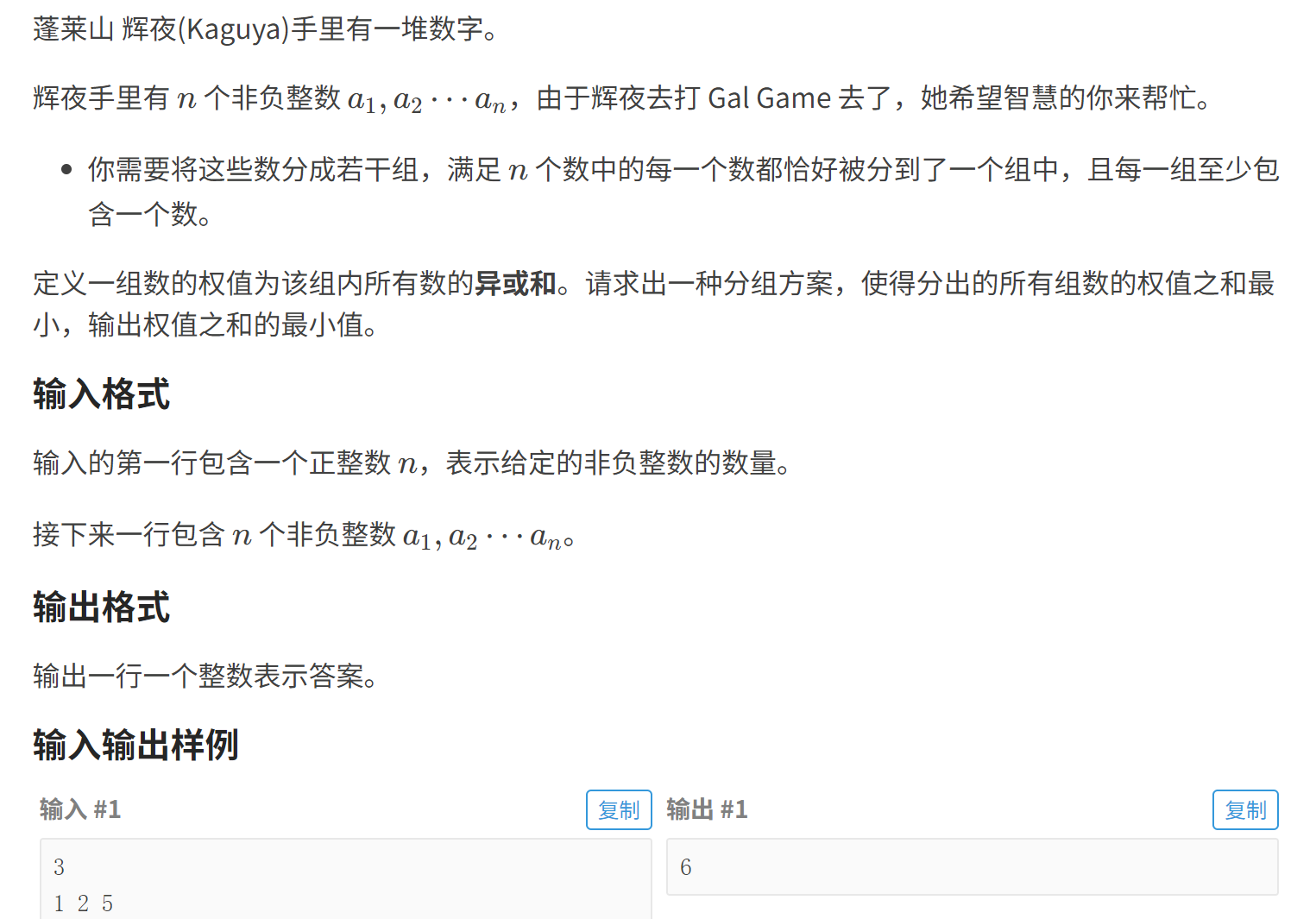Click the sentence starting 接下来一行包含

point(304,535)
